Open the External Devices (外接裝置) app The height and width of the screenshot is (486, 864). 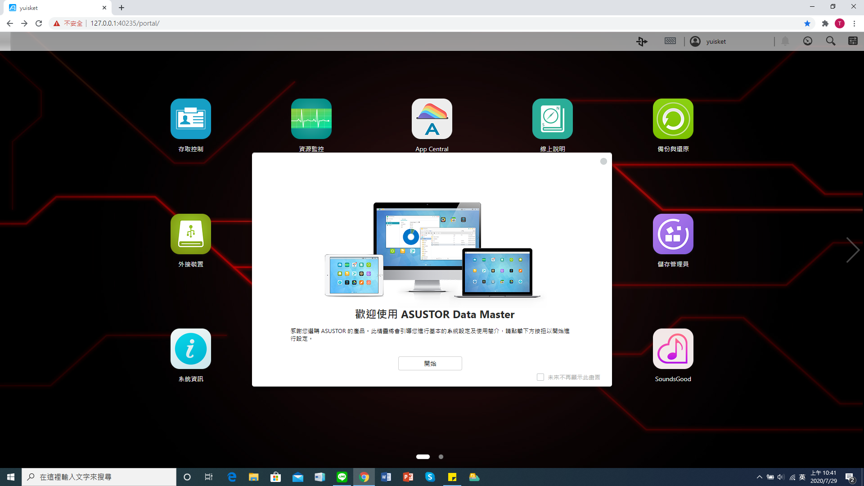[x=191, y=234]
